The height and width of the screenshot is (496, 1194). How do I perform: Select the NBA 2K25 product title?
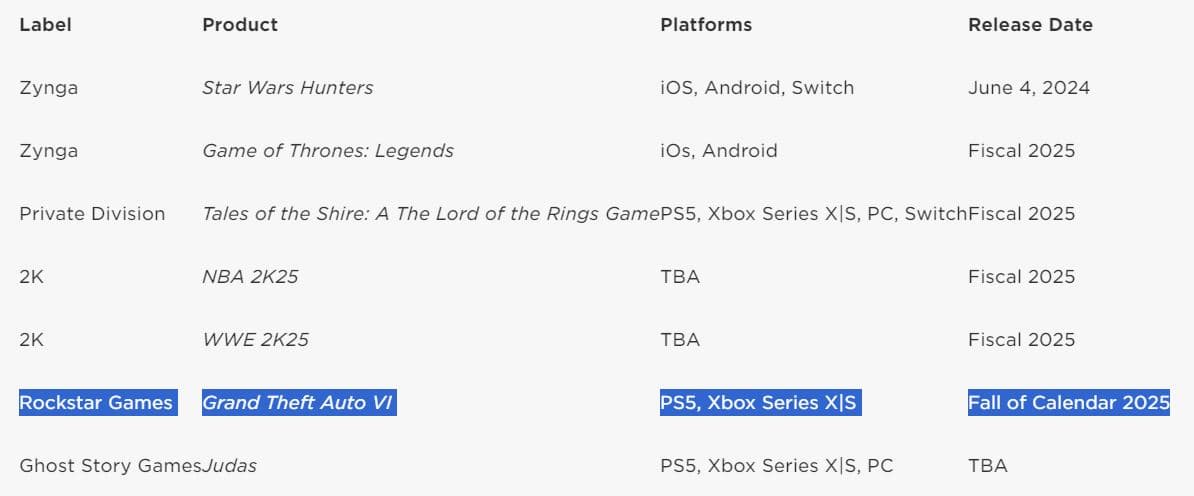tap(250, 276)
